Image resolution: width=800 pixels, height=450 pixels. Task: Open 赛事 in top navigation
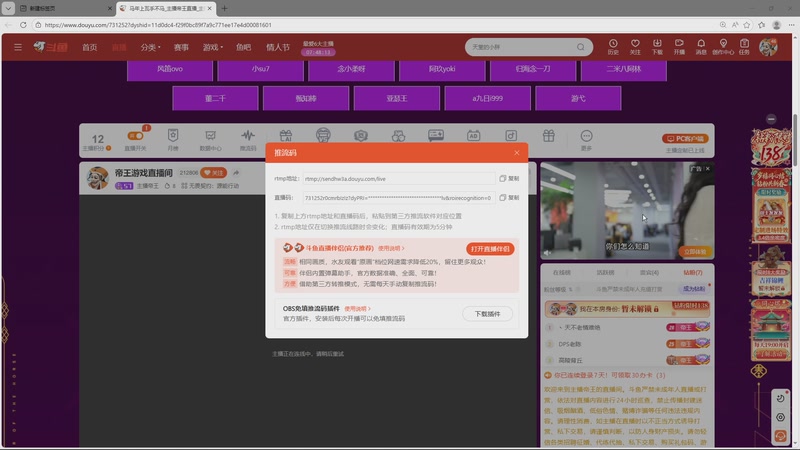click(x=181, y=47)
